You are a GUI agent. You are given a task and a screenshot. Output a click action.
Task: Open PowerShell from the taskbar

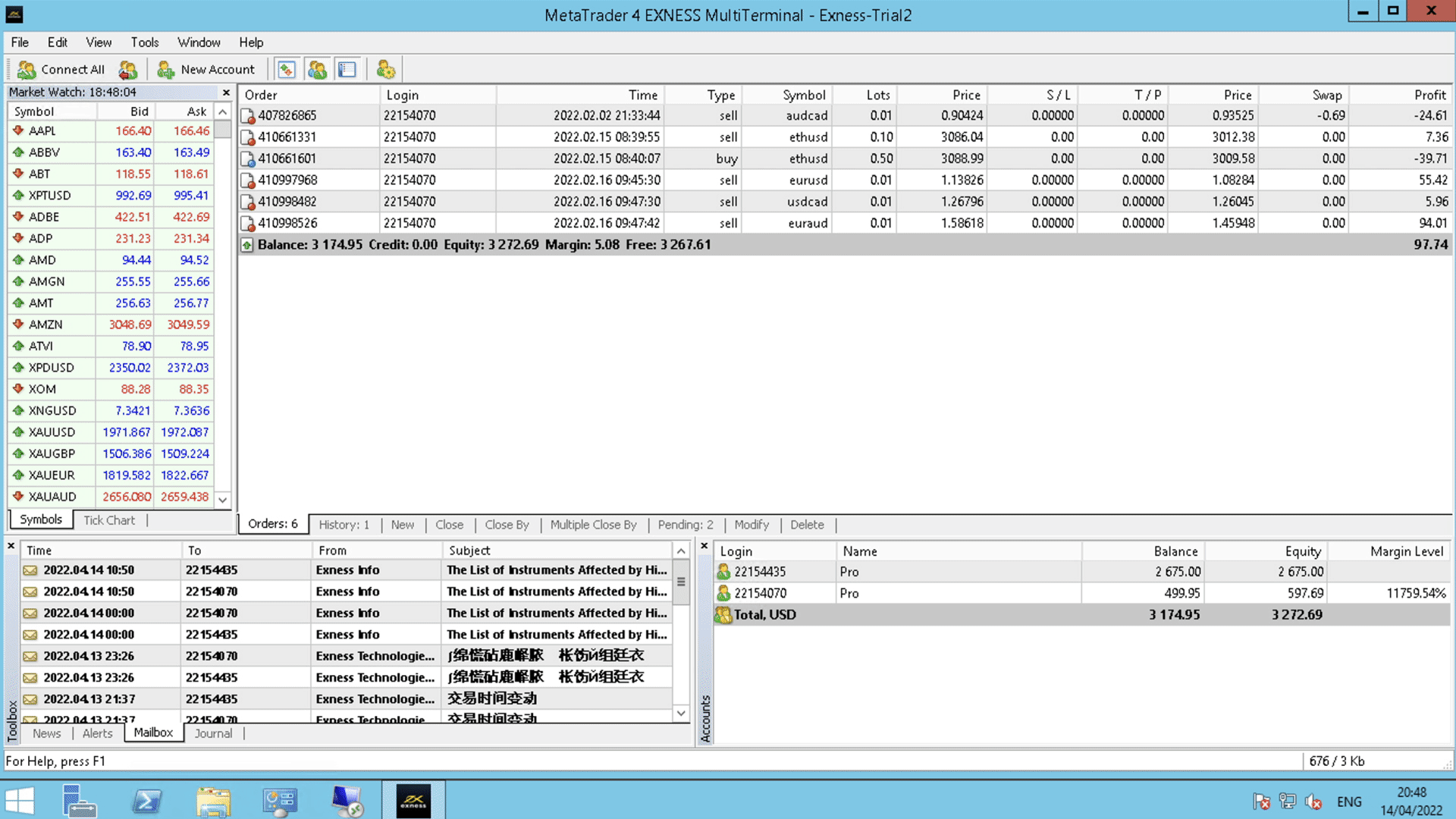[x=146, y=802]
